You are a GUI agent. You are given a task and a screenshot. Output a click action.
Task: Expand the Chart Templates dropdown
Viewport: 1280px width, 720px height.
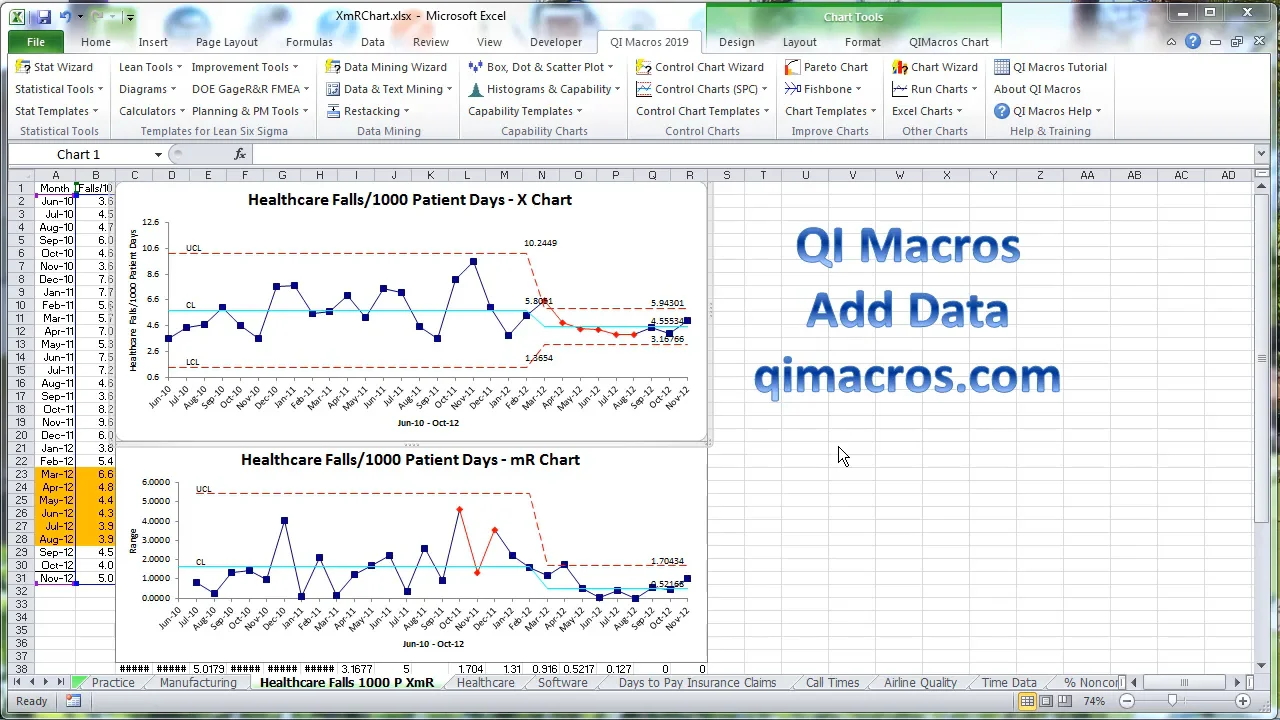coord(830,111)
